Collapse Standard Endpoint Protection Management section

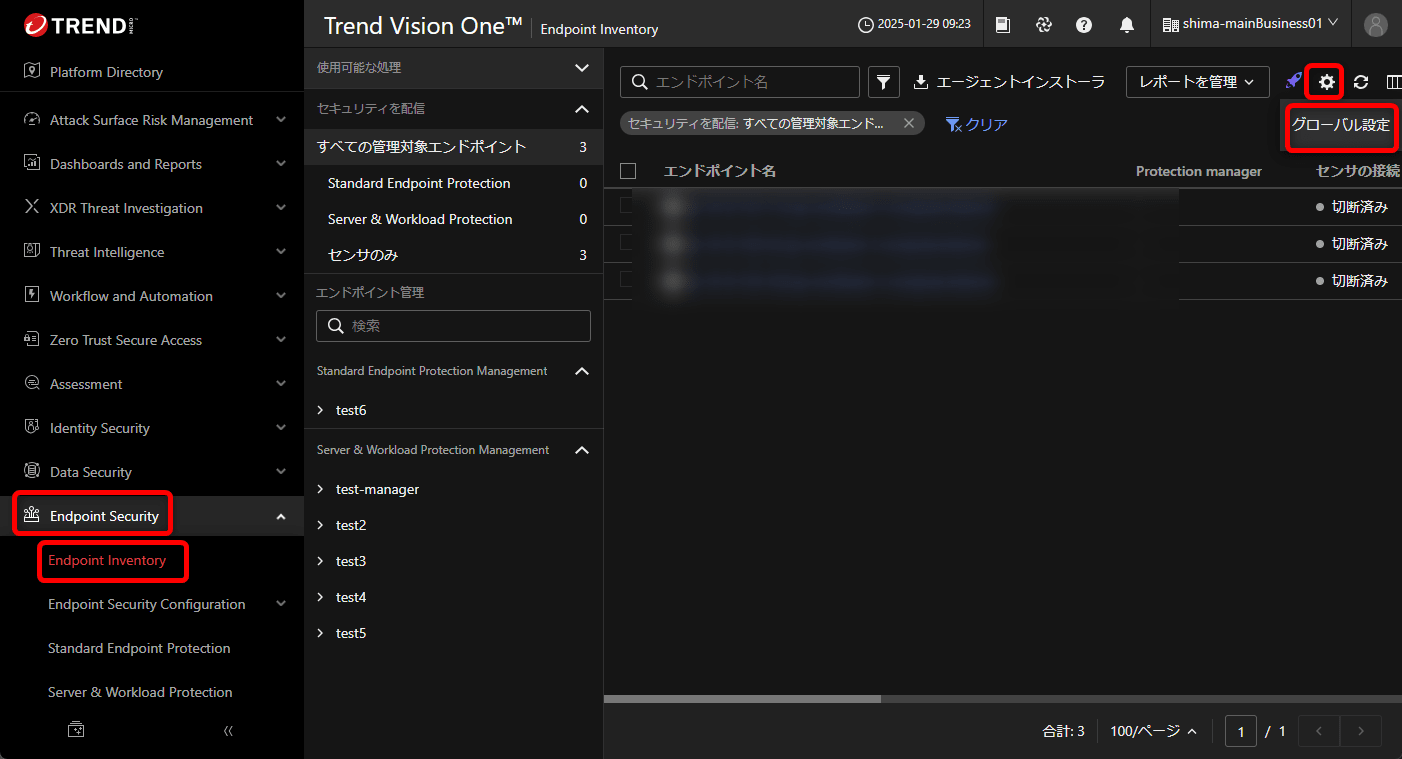click(582, 371)
